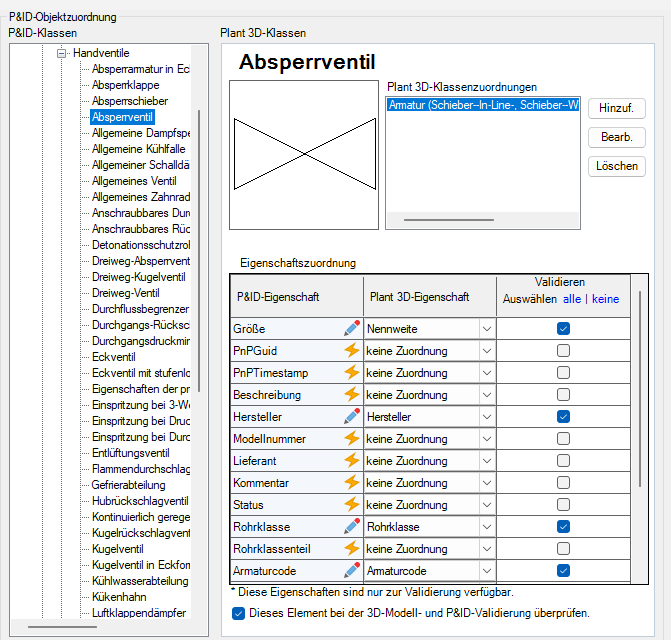Select Allgemeines Ventil in the tree
Screen dimensions: 671x640
[134, 181]
